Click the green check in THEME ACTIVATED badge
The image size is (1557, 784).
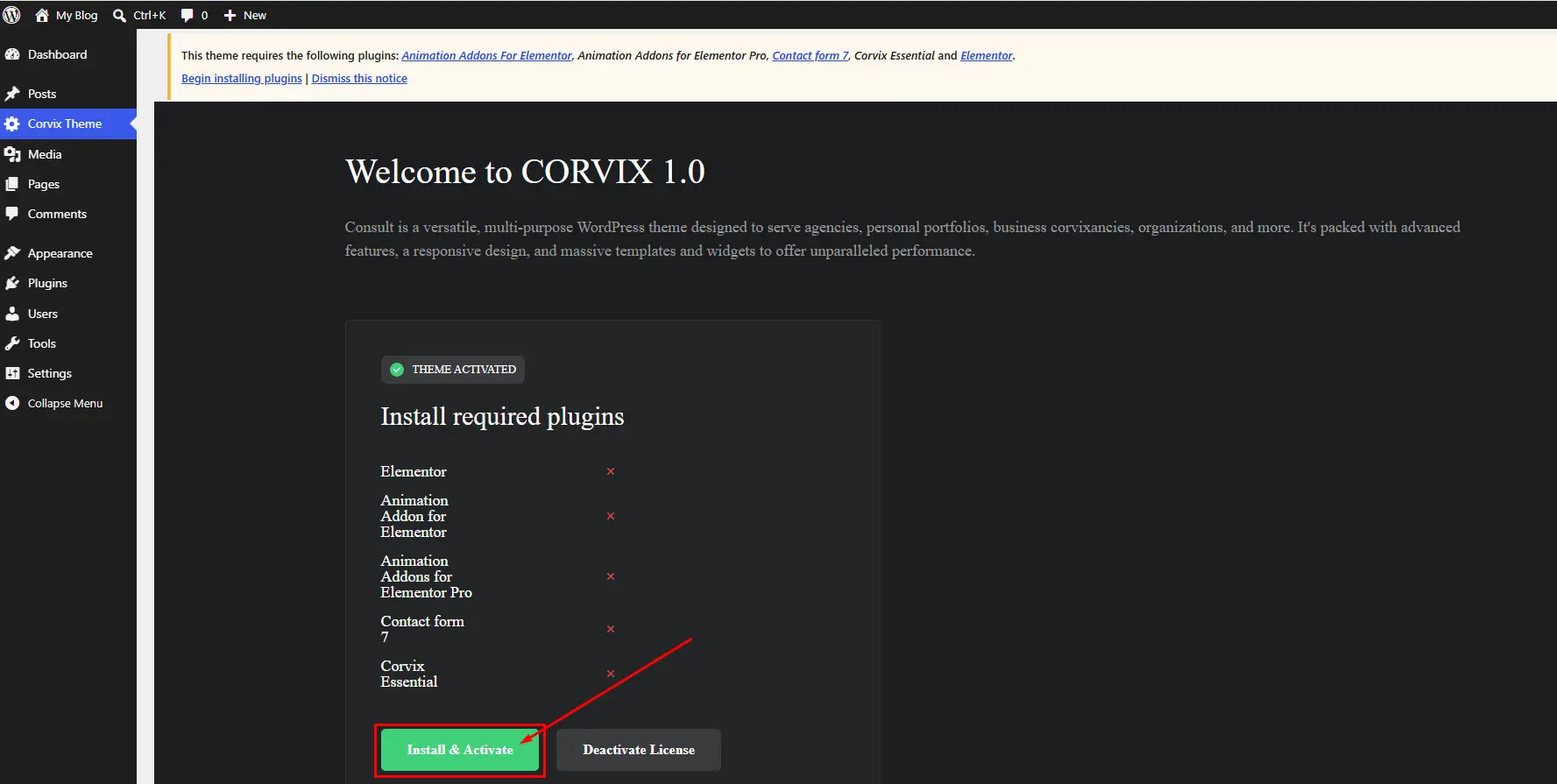click(x=397, y=370)
